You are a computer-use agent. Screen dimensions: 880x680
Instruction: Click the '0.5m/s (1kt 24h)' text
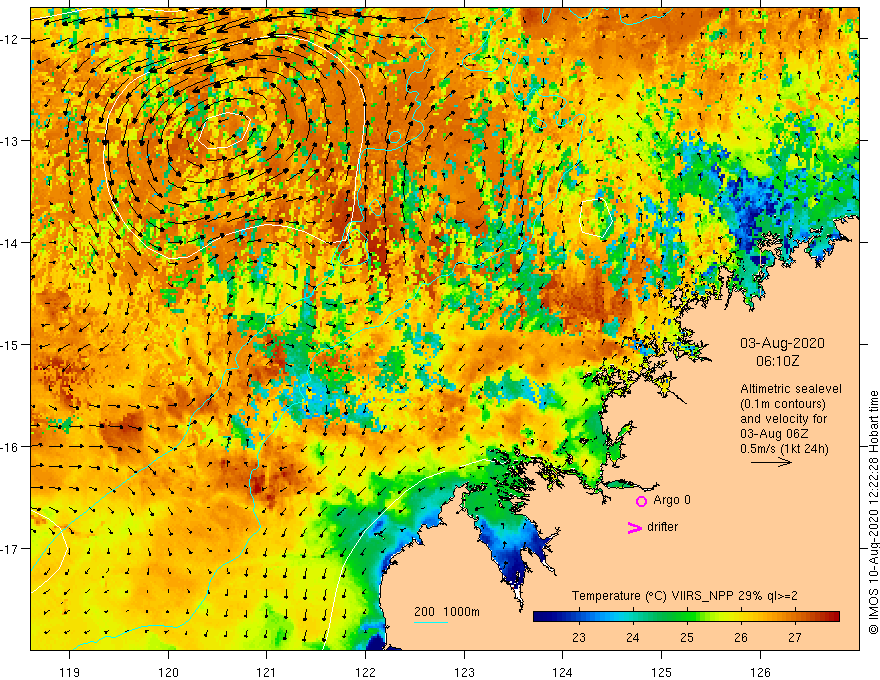pos(784,449)
